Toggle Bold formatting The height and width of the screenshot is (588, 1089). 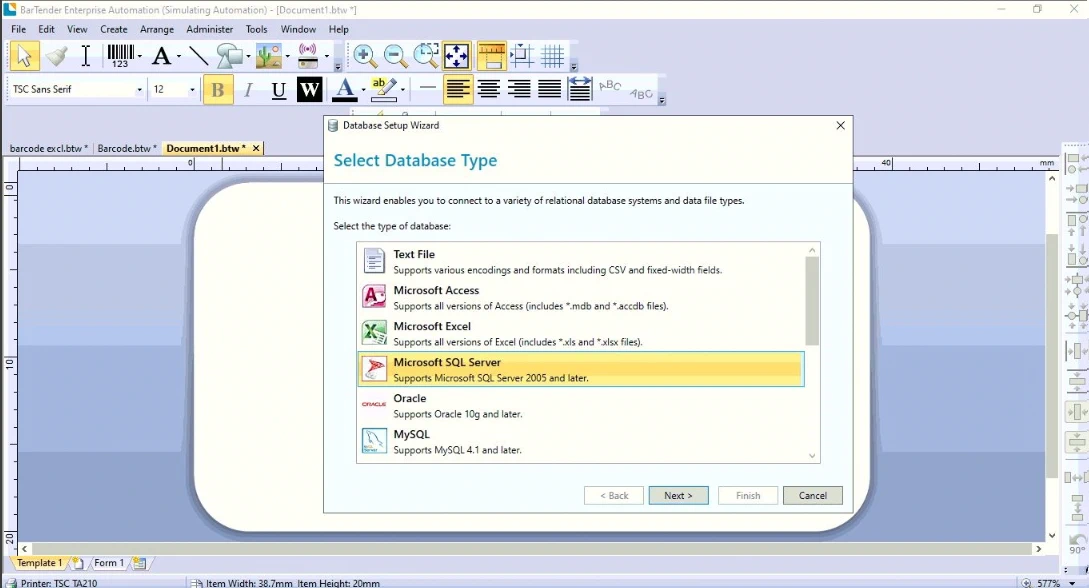click(x=217, y=90)
